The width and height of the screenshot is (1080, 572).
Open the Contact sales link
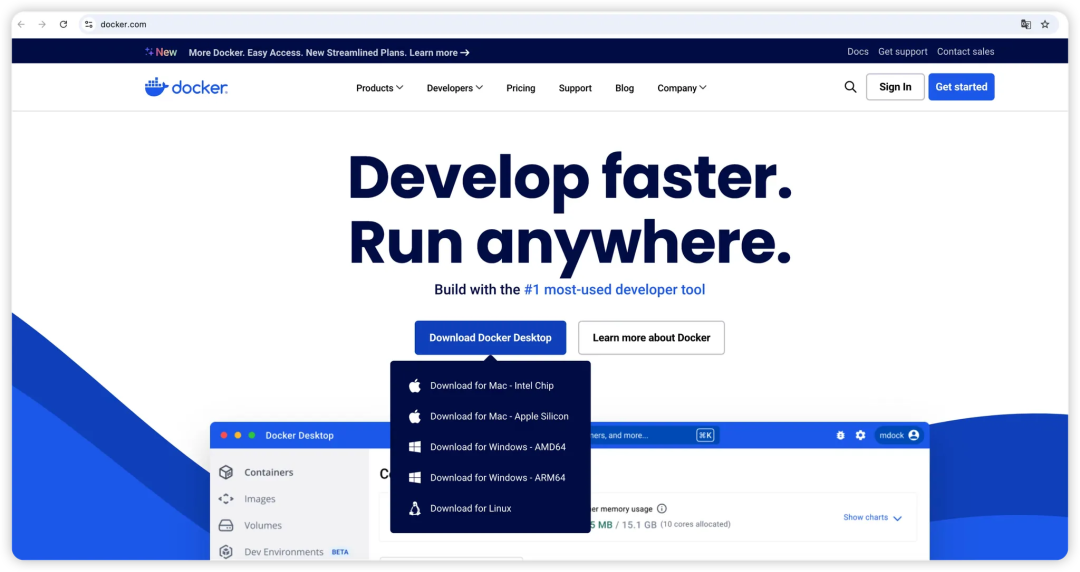[x=966, y=52]
